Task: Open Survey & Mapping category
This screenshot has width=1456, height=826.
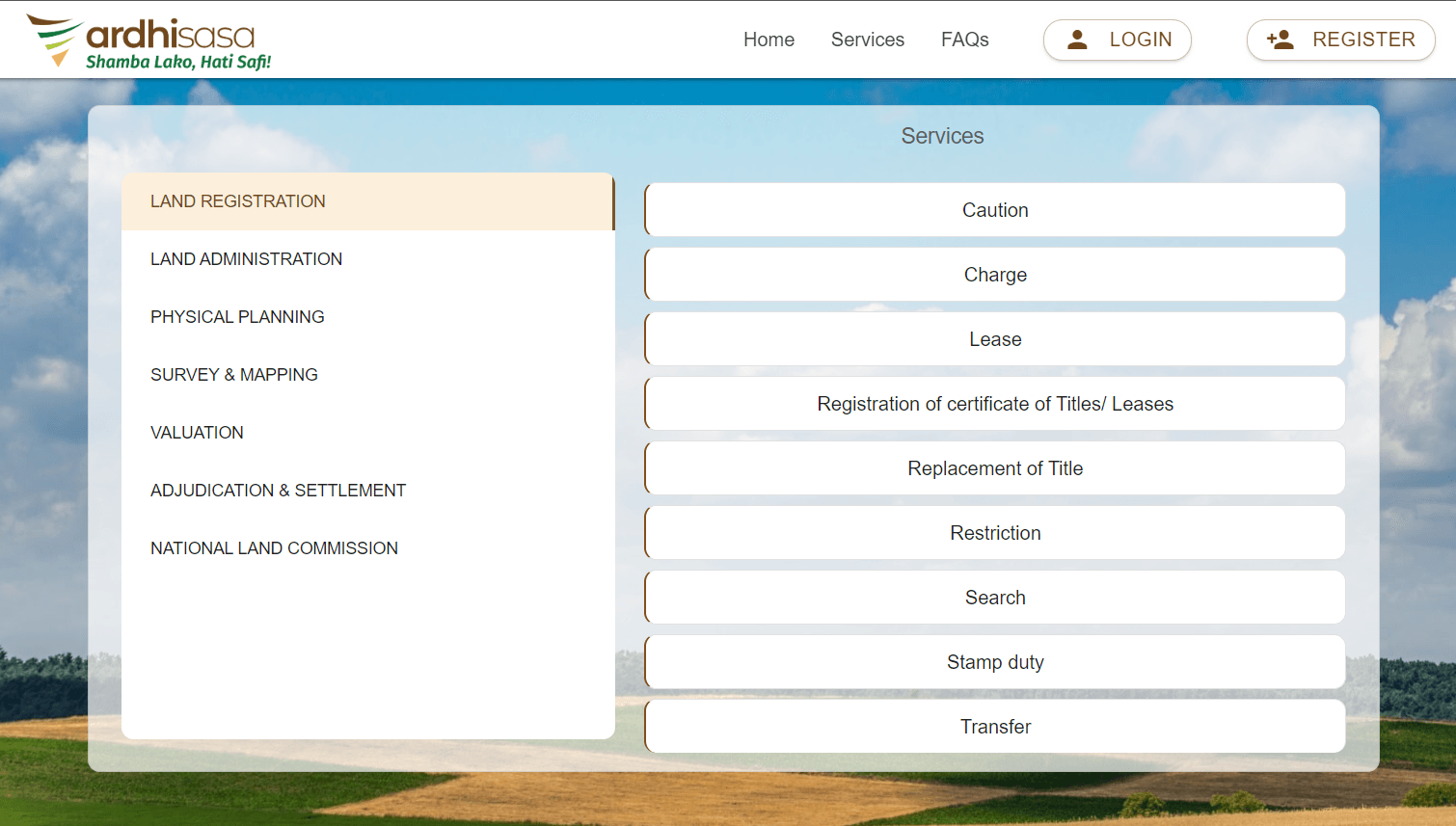Action: [x=368, y=375]
